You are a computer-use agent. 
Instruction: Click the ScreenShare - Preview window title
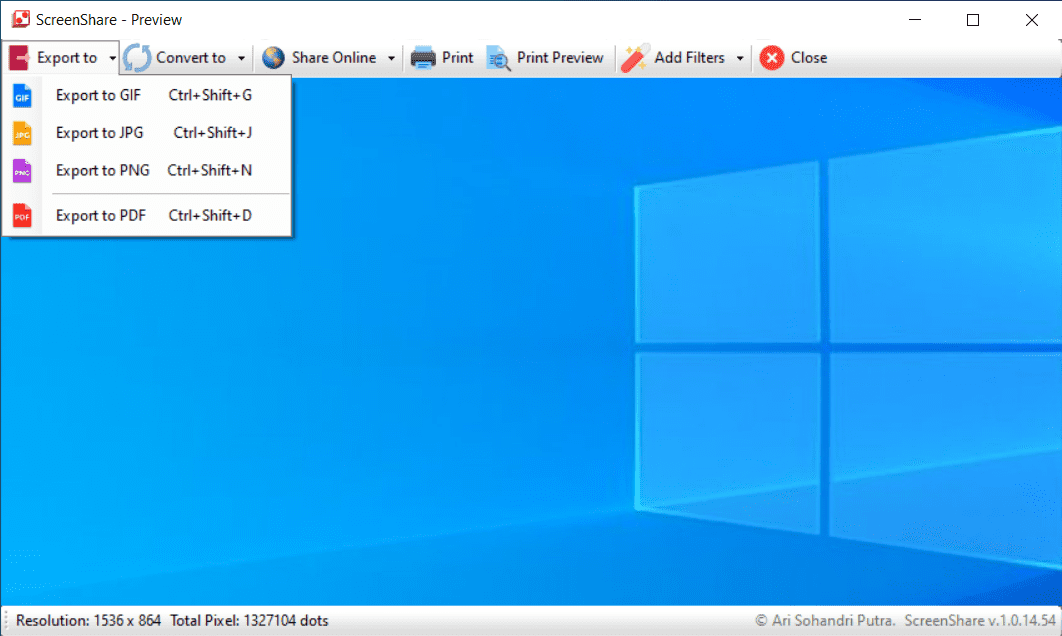[109, 20]
